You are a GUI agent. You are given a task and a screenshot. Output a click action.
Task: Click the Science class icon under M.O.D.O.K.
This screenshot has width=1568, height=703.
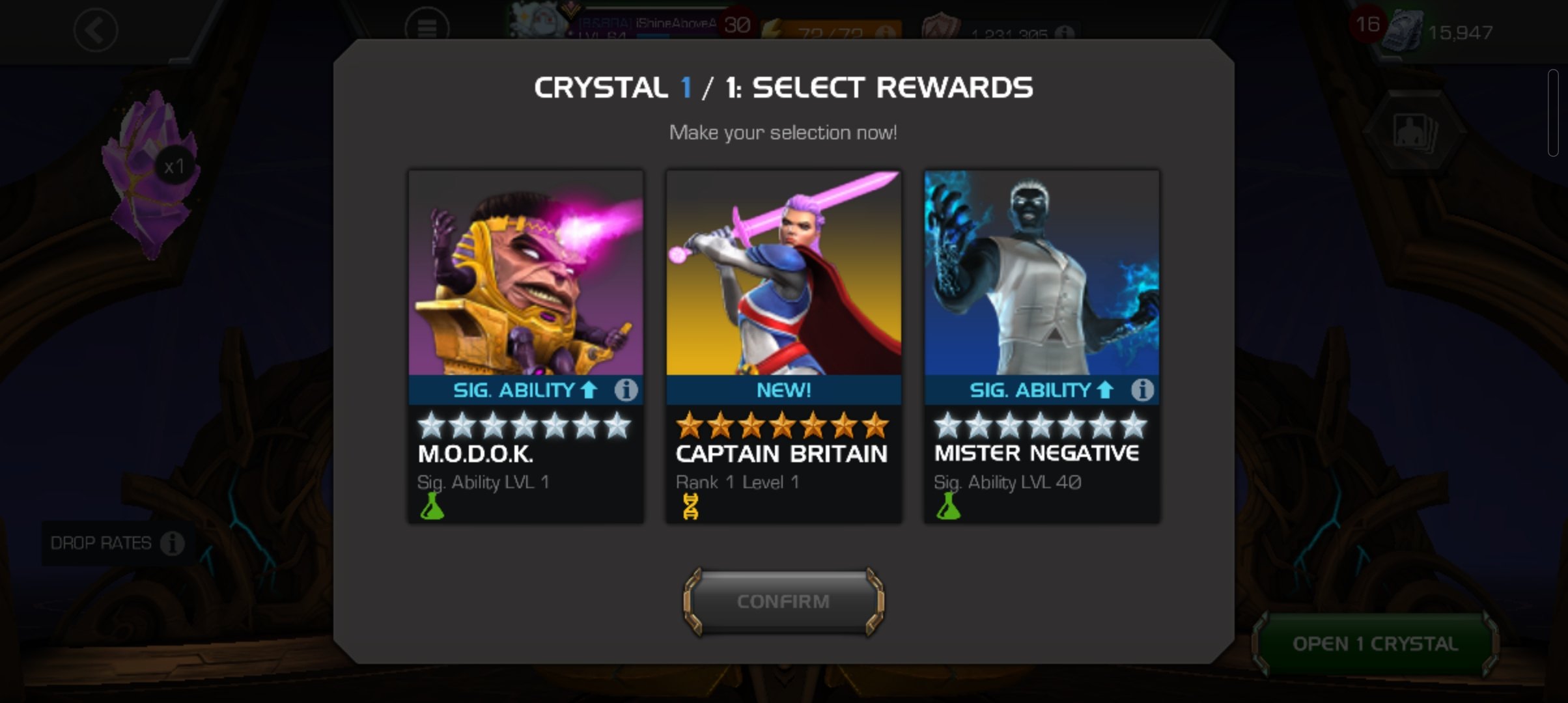click(x=432, y=506)
